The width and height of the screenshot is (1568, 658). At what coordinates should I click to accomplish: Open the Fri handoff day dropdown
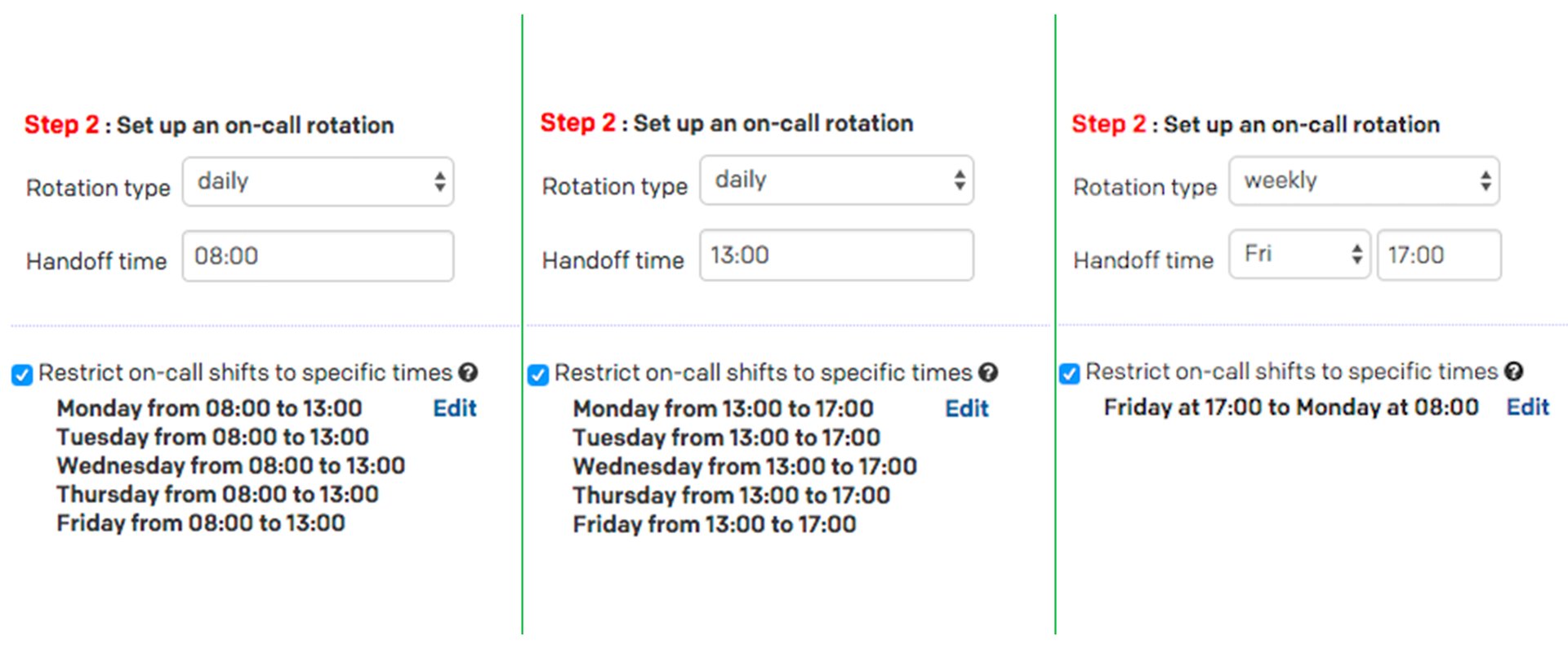(x=1298, y=255)
